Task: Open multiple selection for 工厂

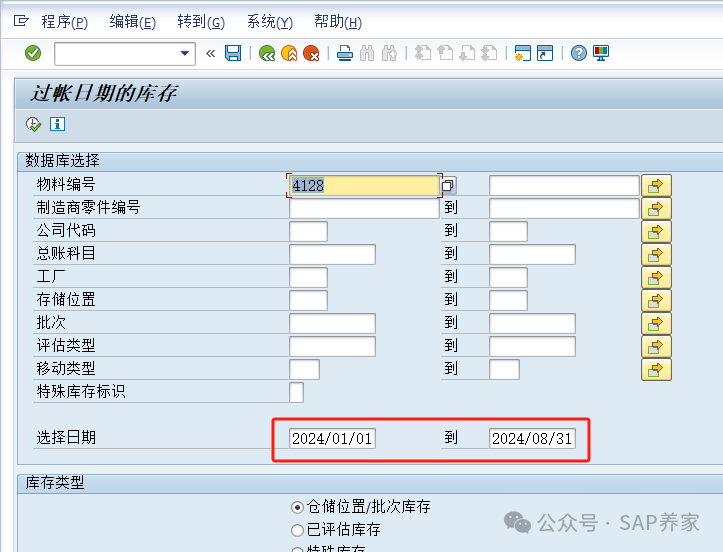Action: pyautogui.click(x=656, y=278)
